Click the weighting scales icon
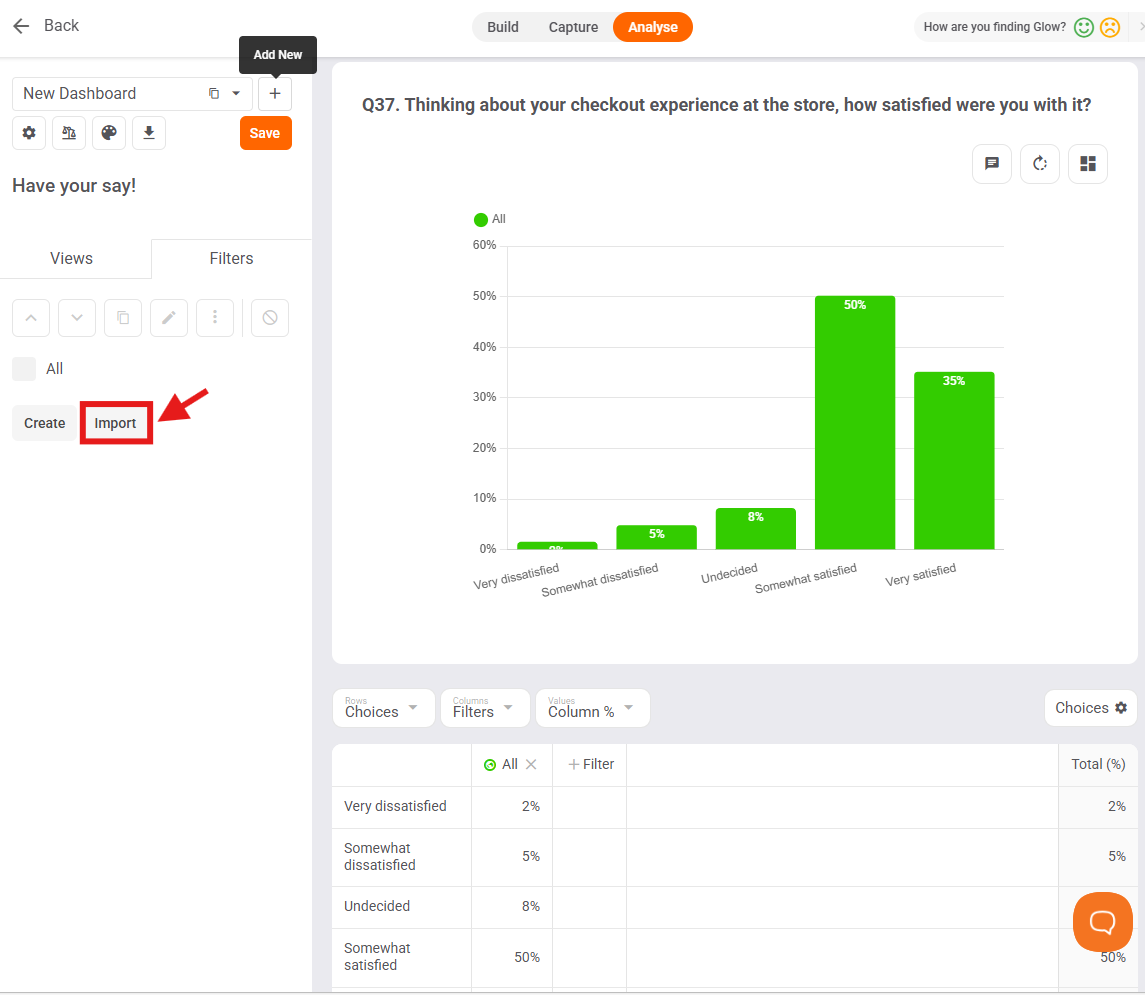This screenshot has height=995, width=1145. tap(69, 133)
